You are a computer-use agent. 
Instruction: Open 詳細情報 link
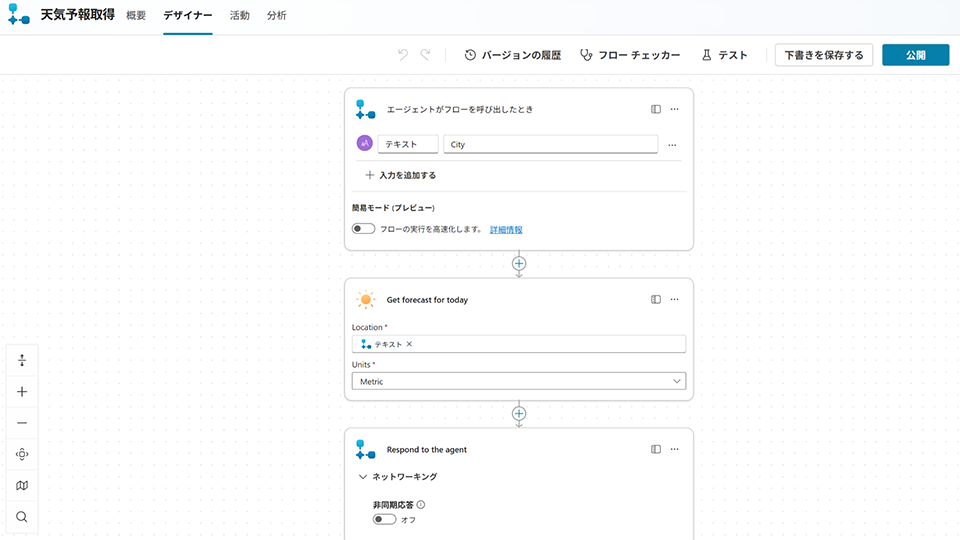(x=506, y=230)
